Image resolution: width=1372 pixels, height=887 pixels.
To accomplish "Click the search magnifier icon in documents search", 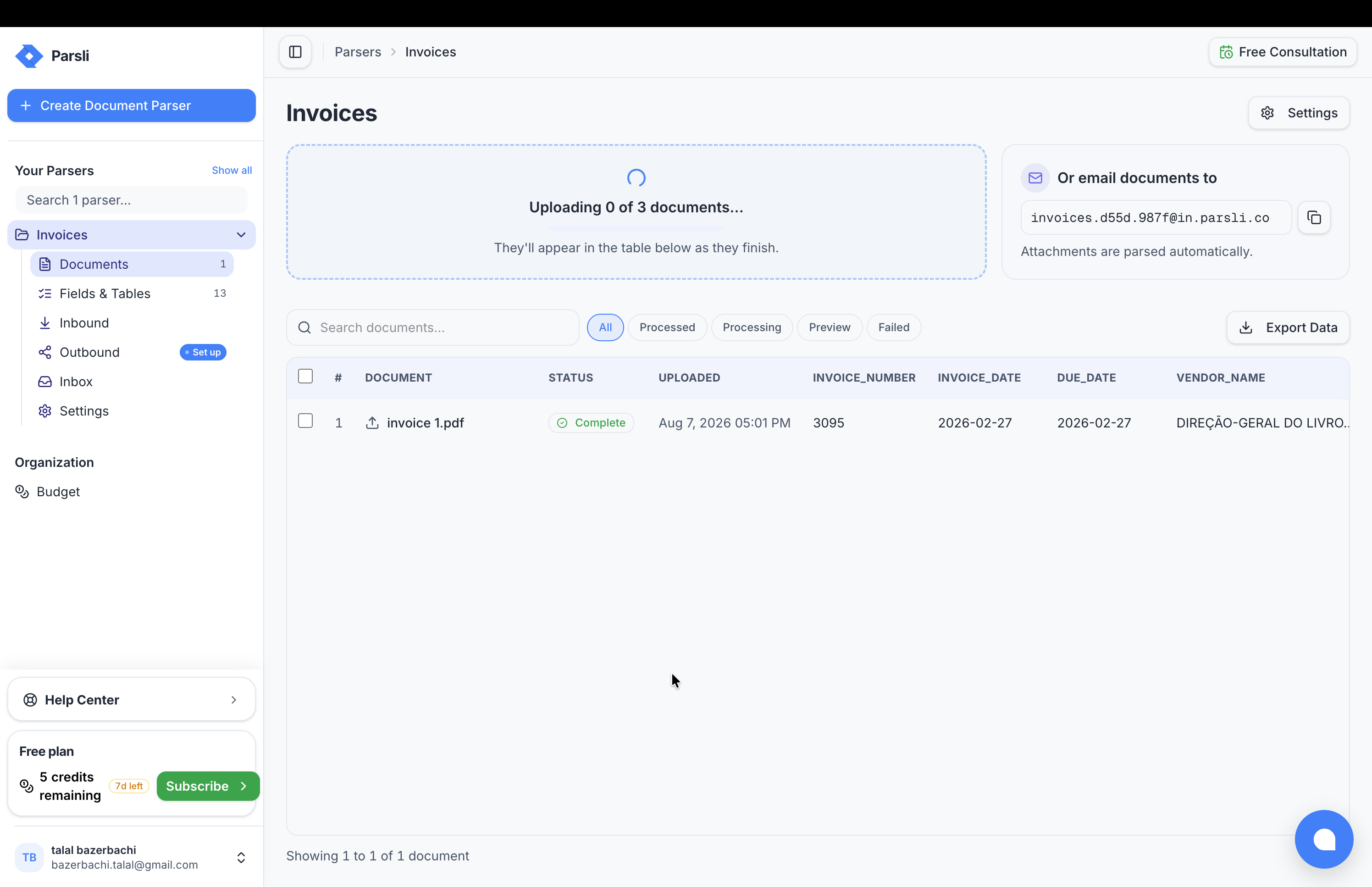I will 304,328.
